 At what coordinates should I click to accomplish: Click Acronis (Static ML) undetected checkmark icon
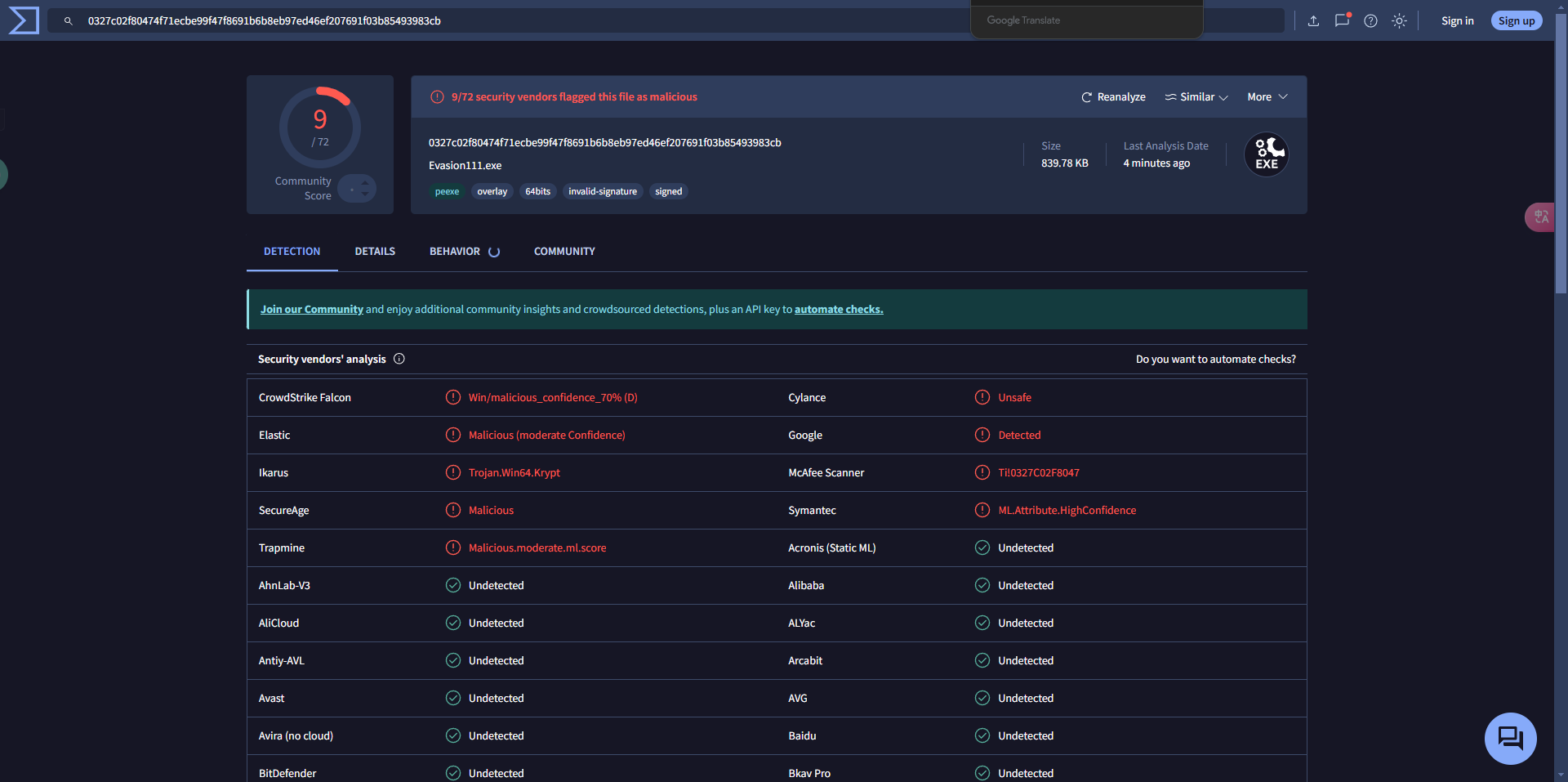pos(982,547)
